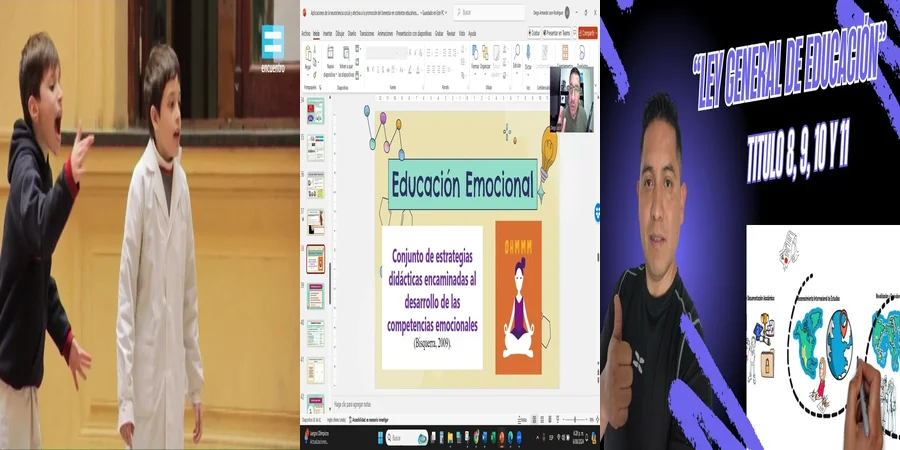Screen dimensions: 900x450
Task: Open the Portapapeles dialog launcher
Action: (320, 87)
